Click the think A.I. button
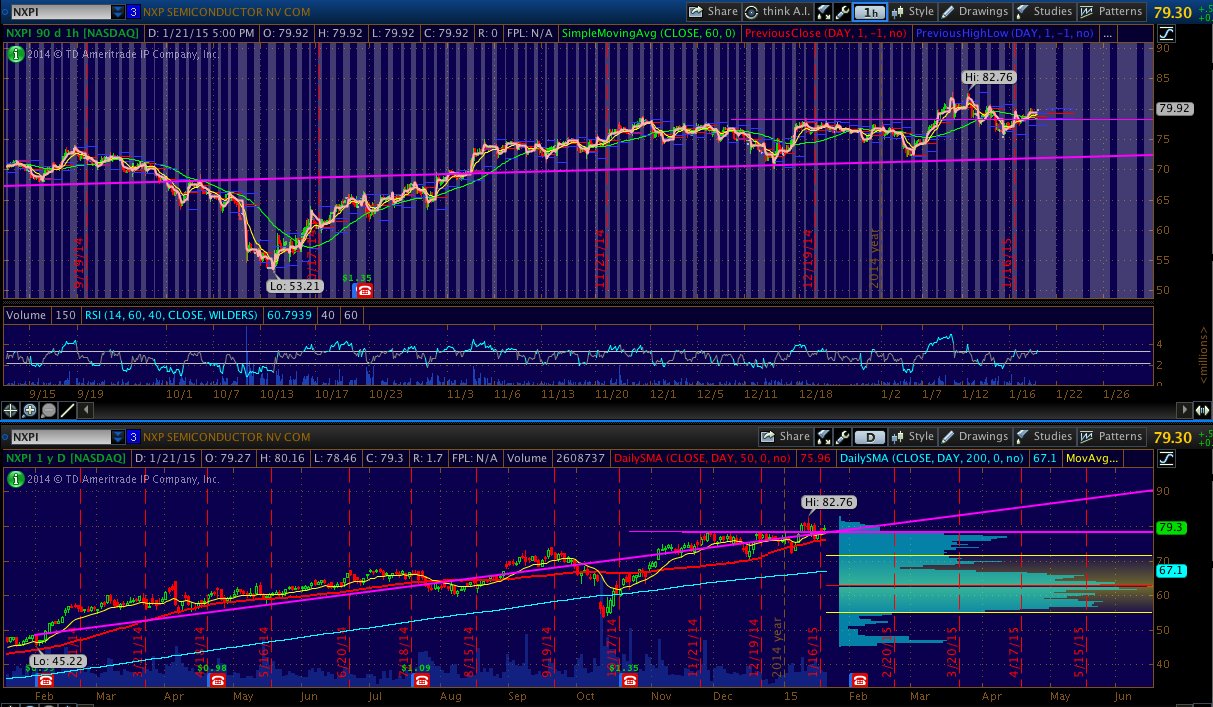 [777, 12]
